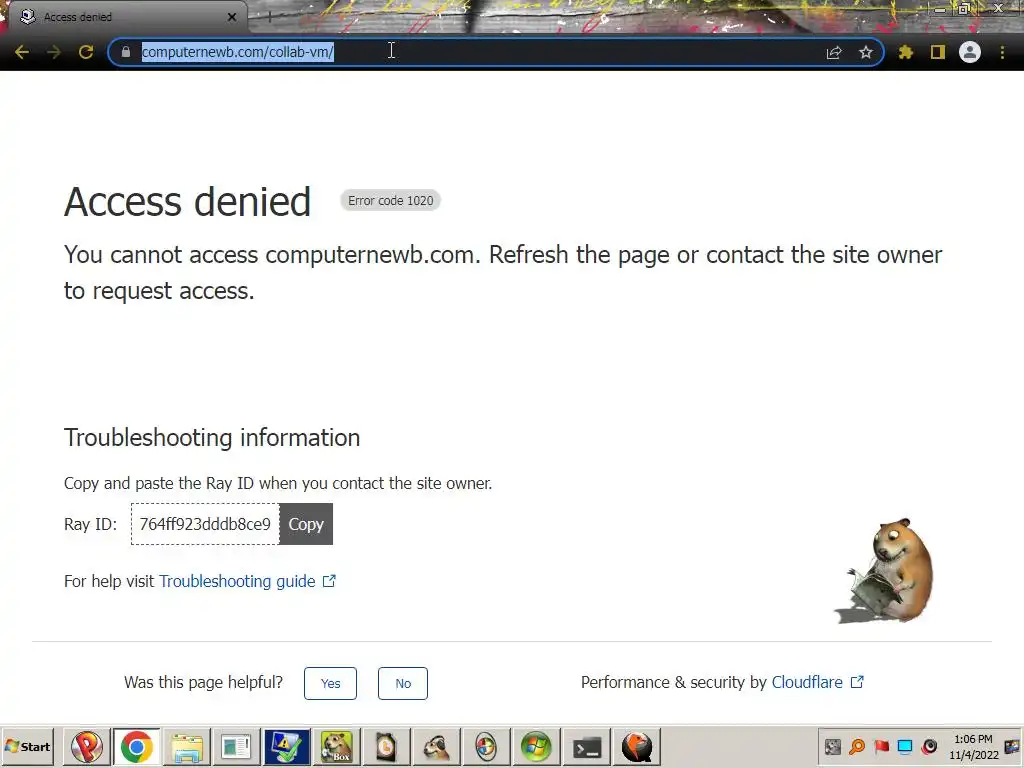Click the red flag Action Center tray icon
The width and height of the screenshot is (1024, 768).
pyautogui.click(x=881, y=746)
